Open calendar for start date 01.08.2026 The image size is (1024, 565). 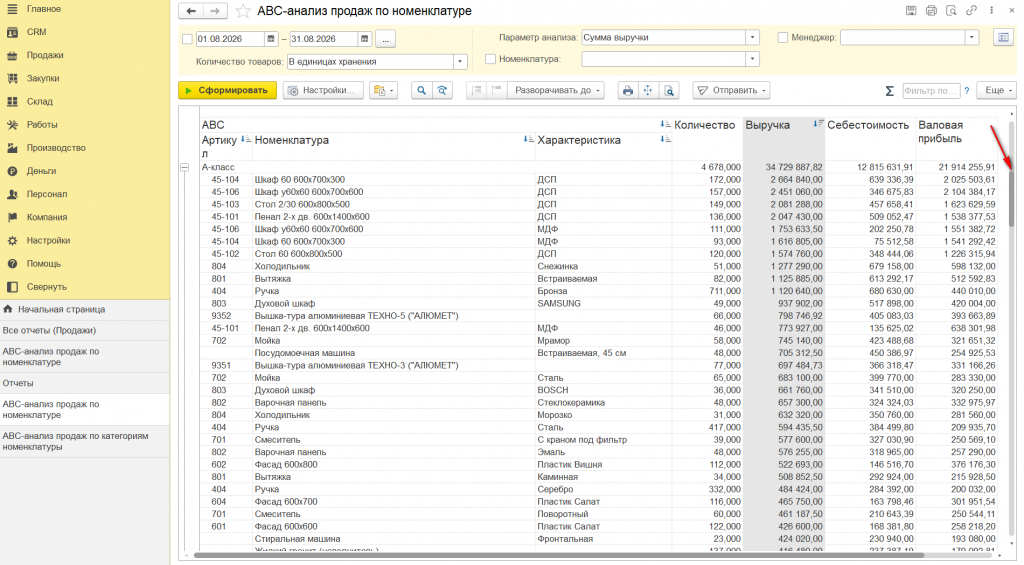[x=271, y=39]
